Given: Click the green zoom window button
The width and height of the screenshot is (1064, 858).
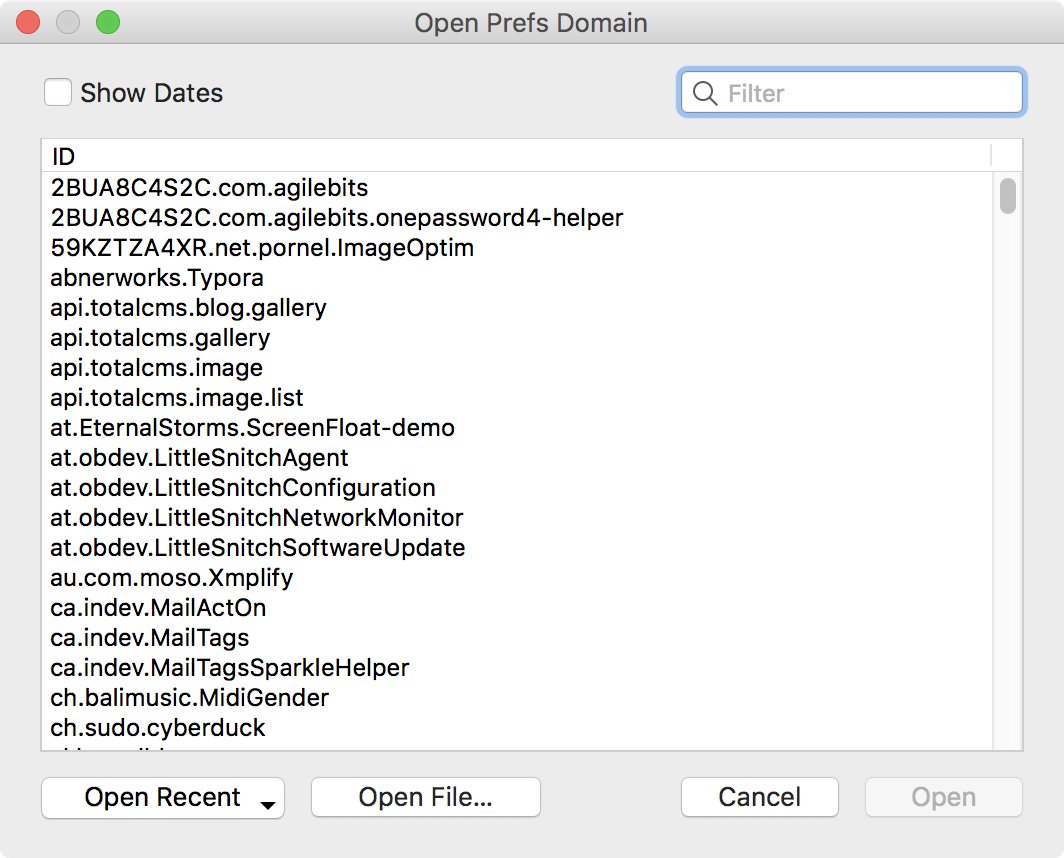Looking at the screenshot, I should [x=108, y=22].
